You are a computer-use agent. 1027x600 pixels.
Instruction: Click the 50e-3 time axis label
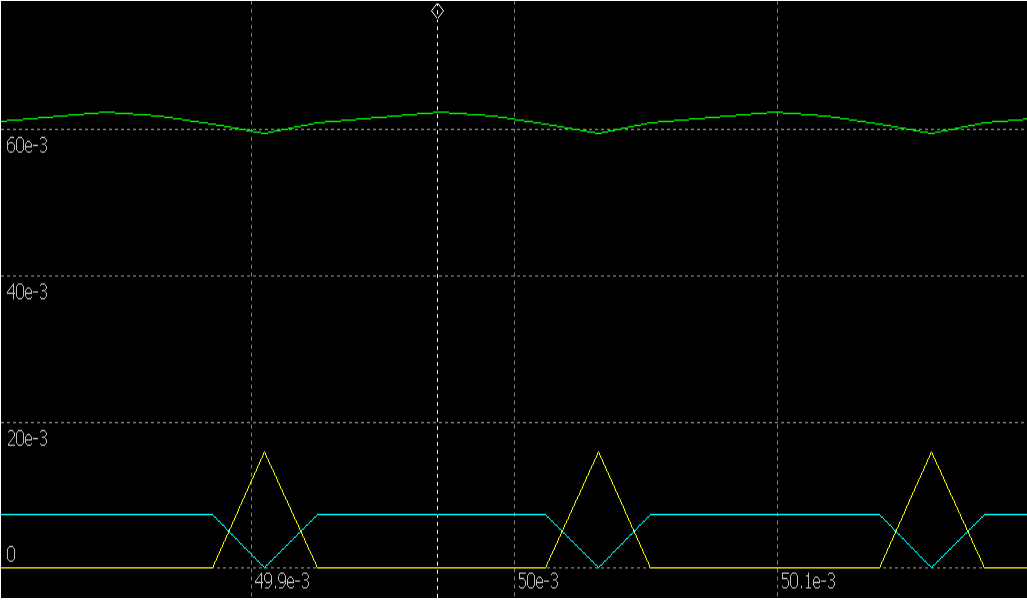[538, 582]
